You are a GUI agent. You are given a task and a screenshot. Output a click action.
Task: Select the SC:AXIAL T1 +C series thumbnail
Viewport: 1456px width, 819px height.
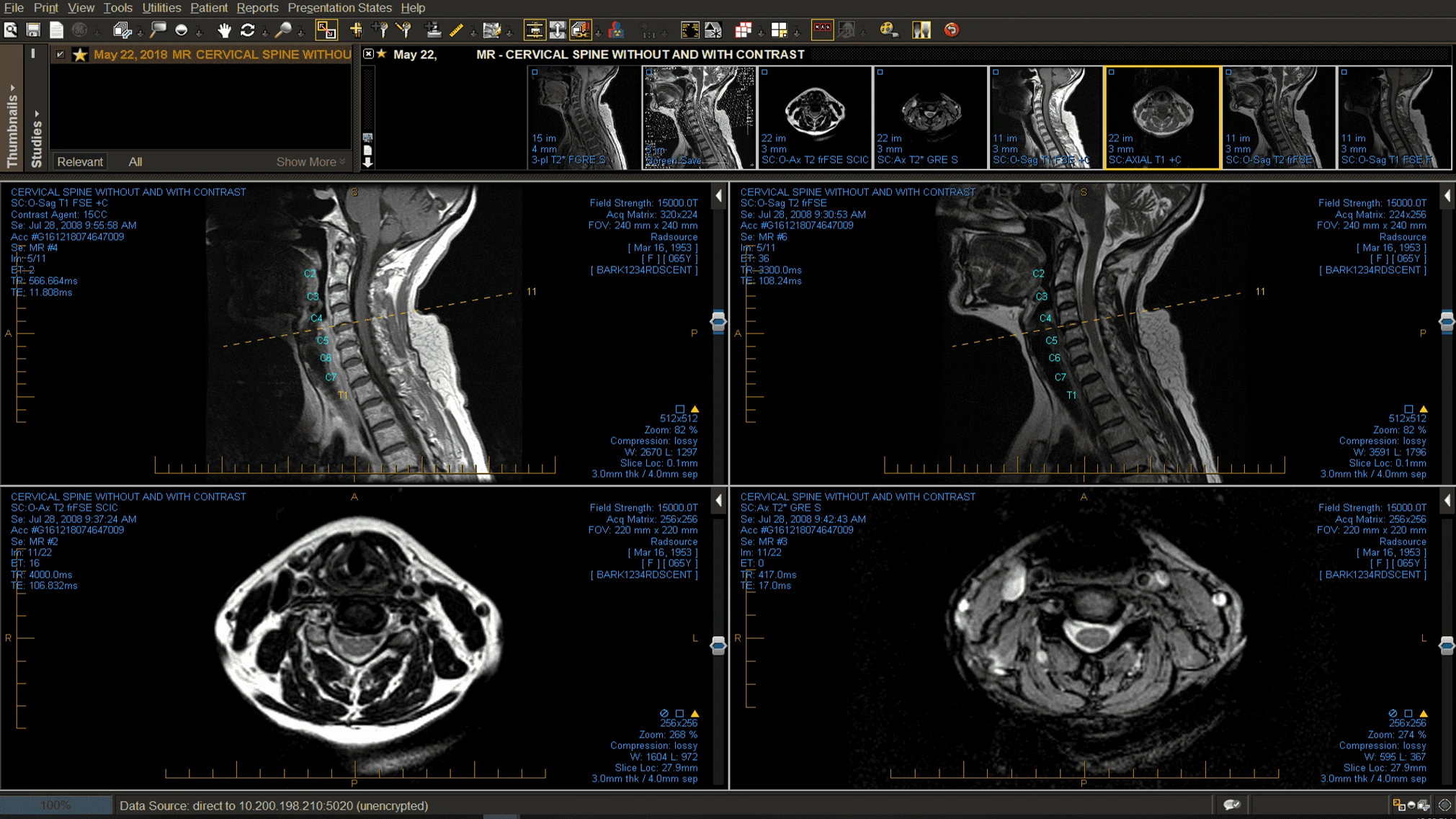tap(1162, 115)
